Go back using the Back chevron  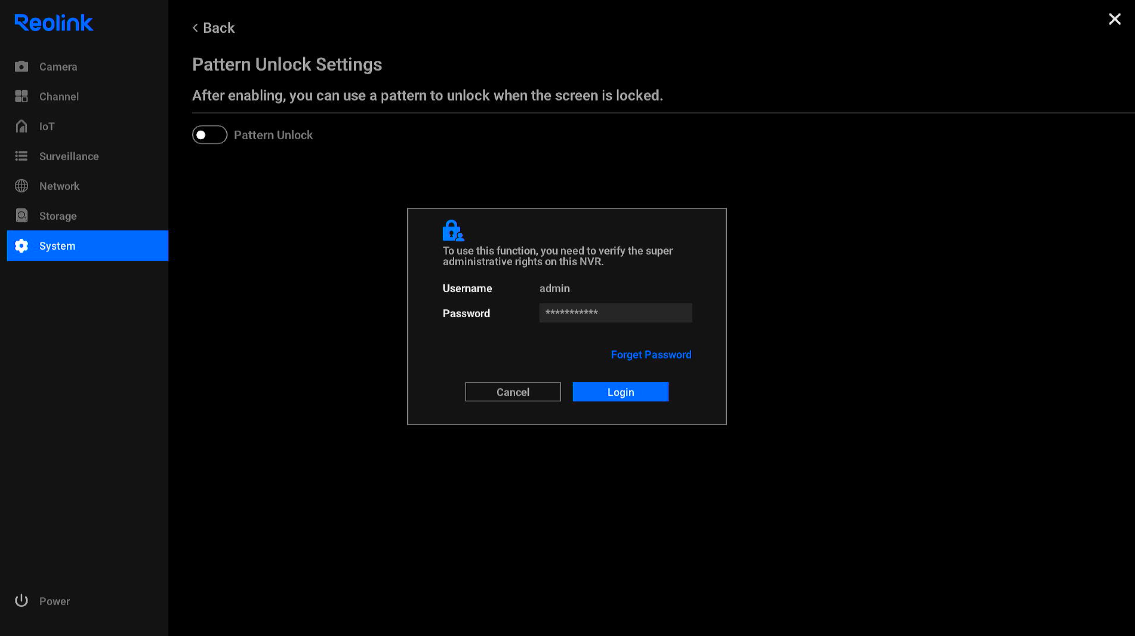[195, 28]
